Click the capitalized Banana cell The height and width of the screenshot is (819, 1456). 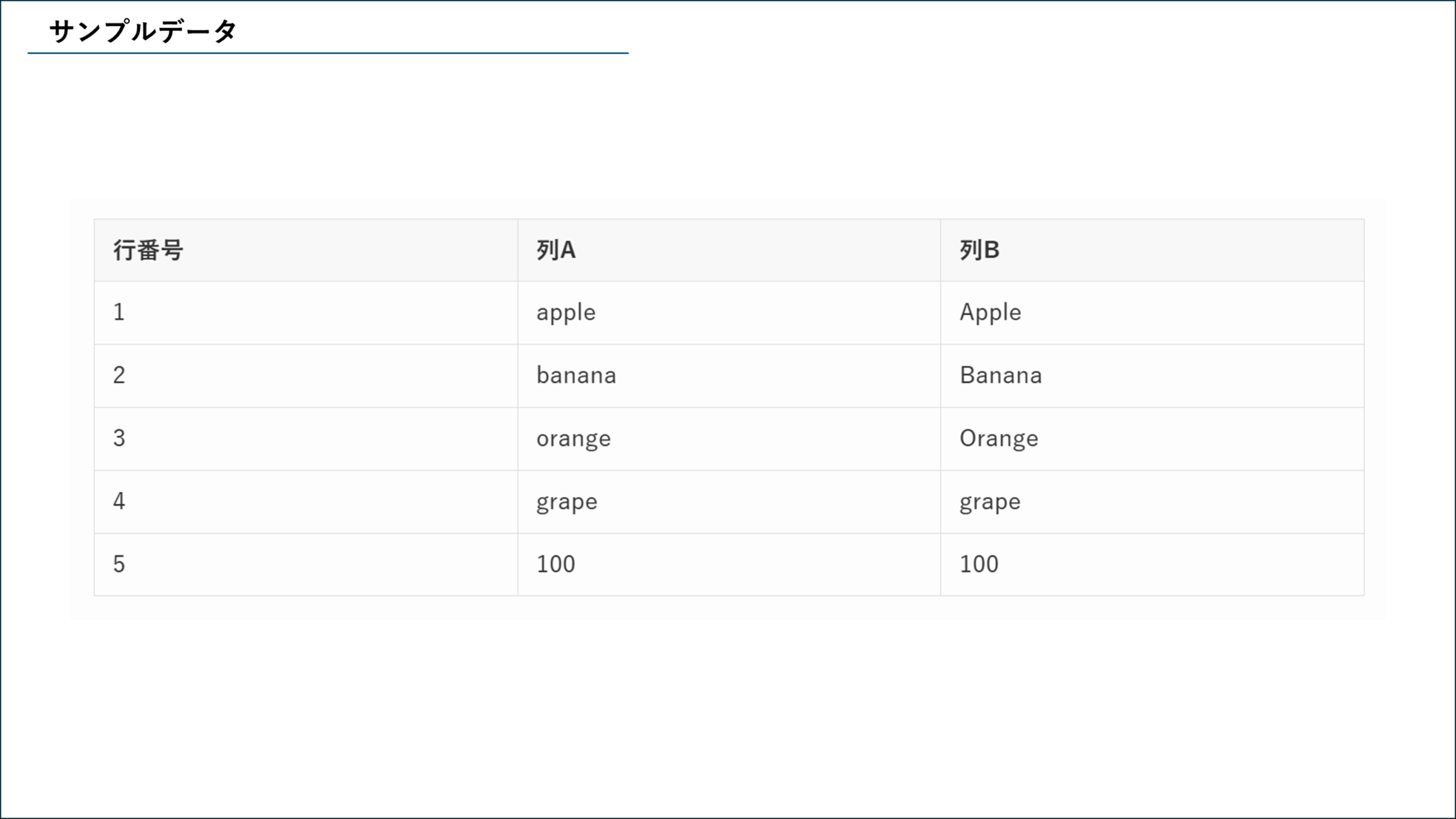point(1000,375)
